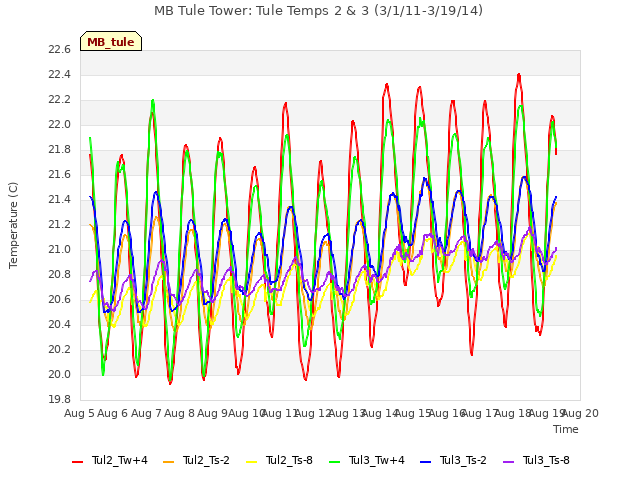Click the Aug 6 x-axis tick label

pyautogui.click(x=113, y=414)
